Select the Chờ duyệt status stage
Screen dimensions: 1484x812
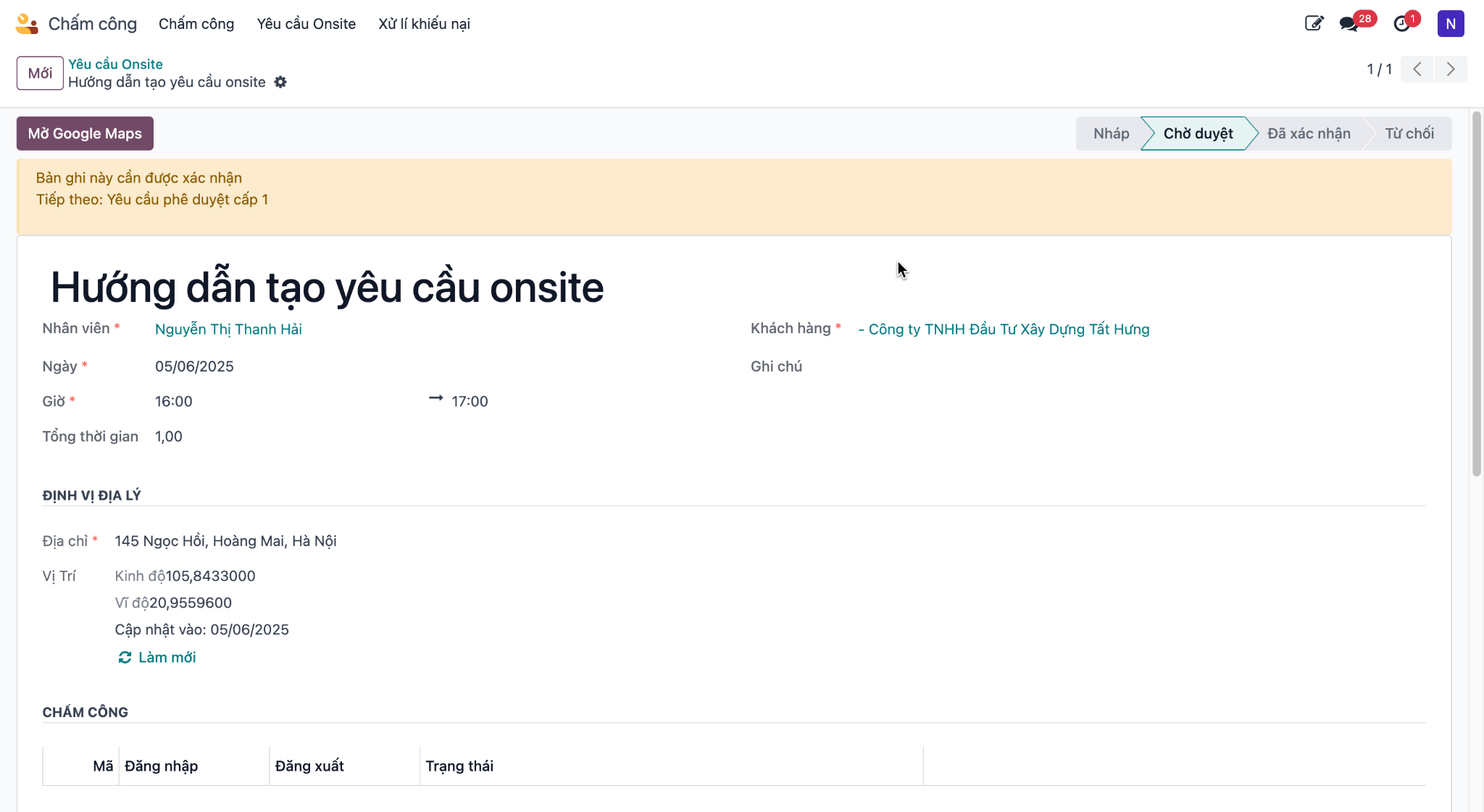1198,133
